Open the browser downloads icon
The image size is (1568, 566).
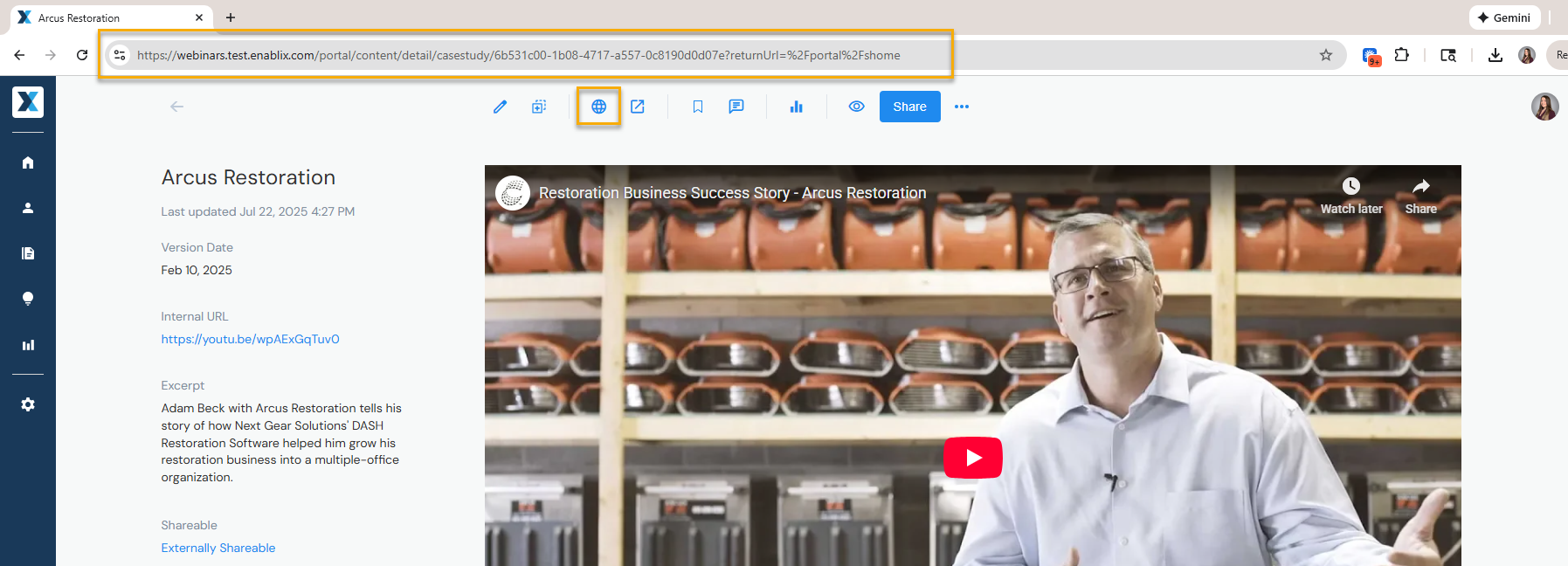1495,55
